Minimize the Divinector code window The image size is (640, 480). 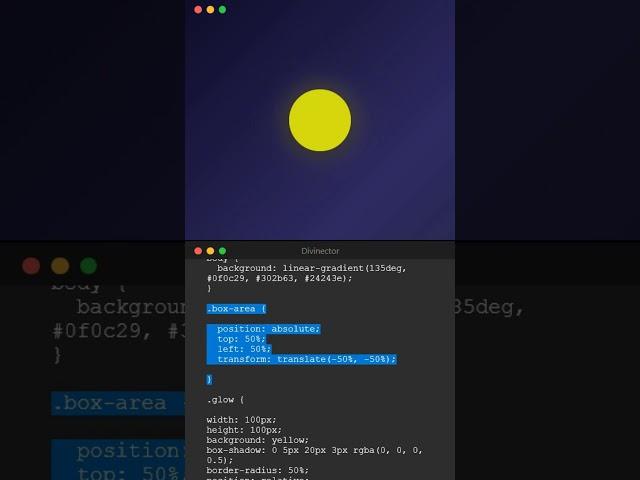point(210,251)
